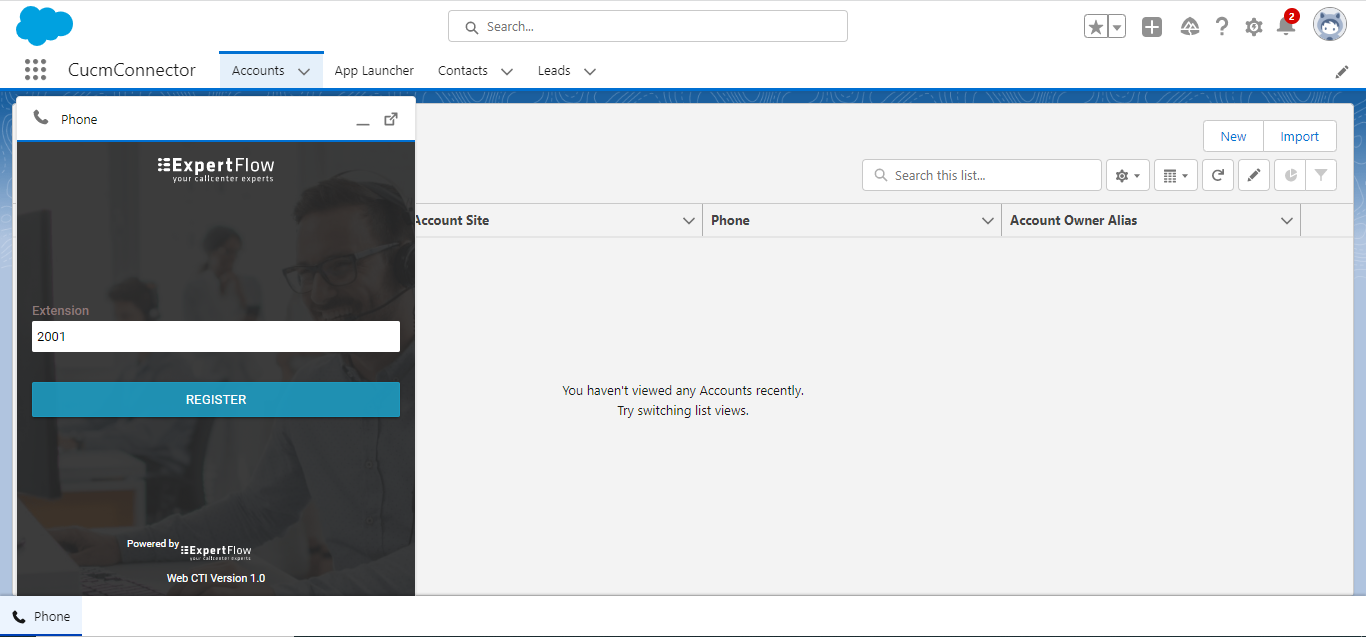Focus the Extension input field
Image resolution: width=1366 pixels, height=637 pixels.
coord(216,337)
